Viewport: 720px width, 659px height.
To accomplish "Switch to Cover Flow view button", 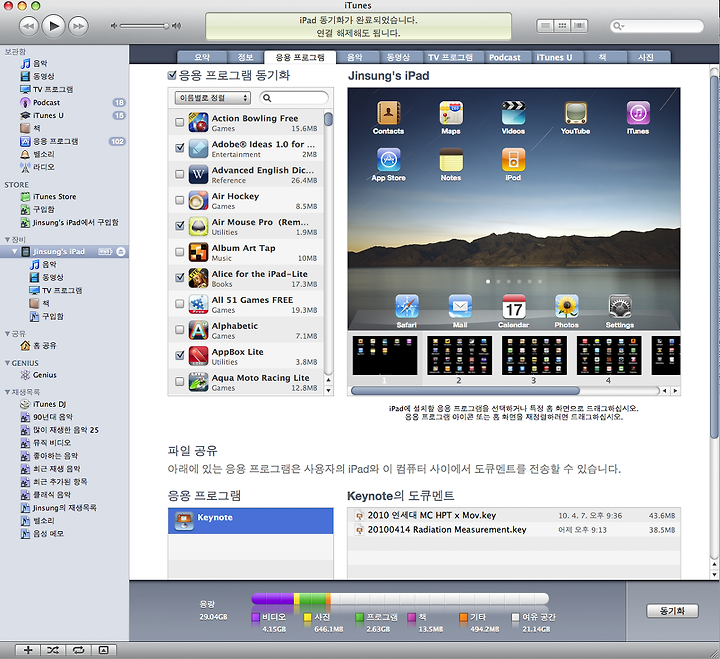I will (579, 26).
